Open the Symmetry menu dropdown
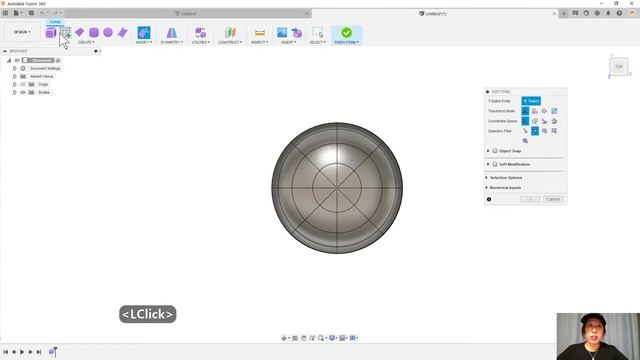Viewport: 640px width, 360px height. point(171,42)
